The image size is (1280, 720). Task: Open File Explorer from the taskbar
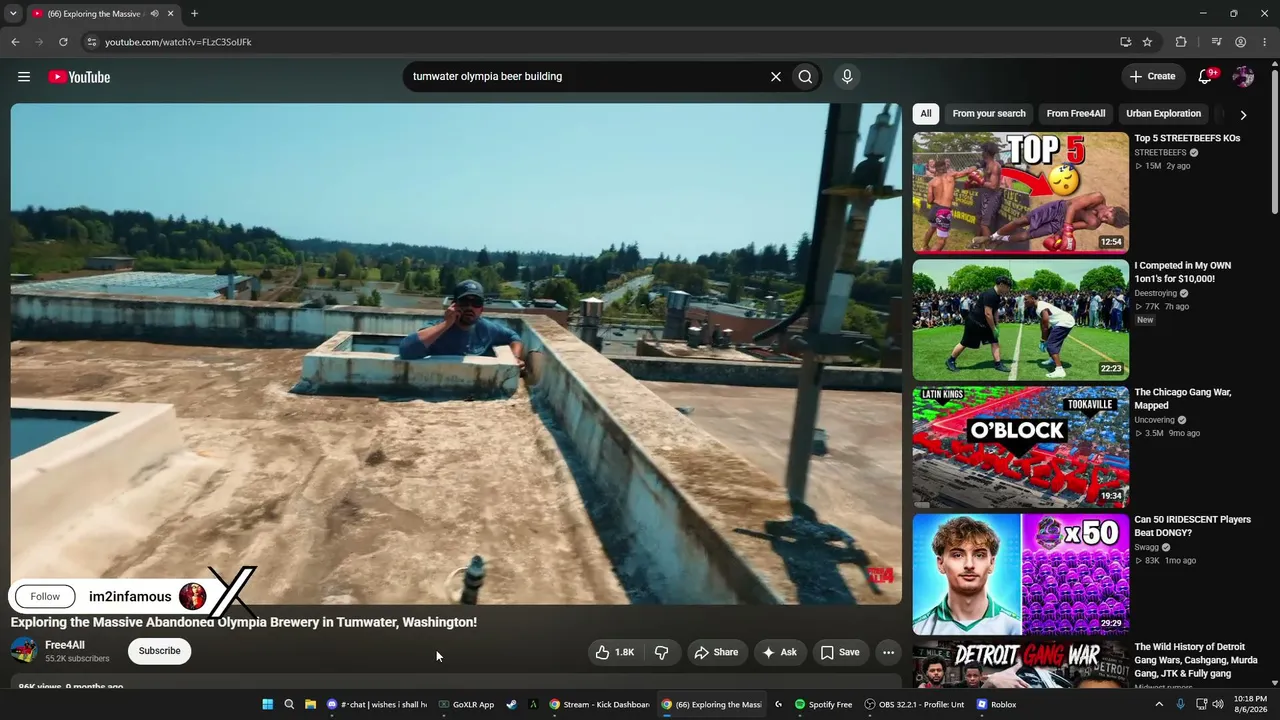point(310,704)
